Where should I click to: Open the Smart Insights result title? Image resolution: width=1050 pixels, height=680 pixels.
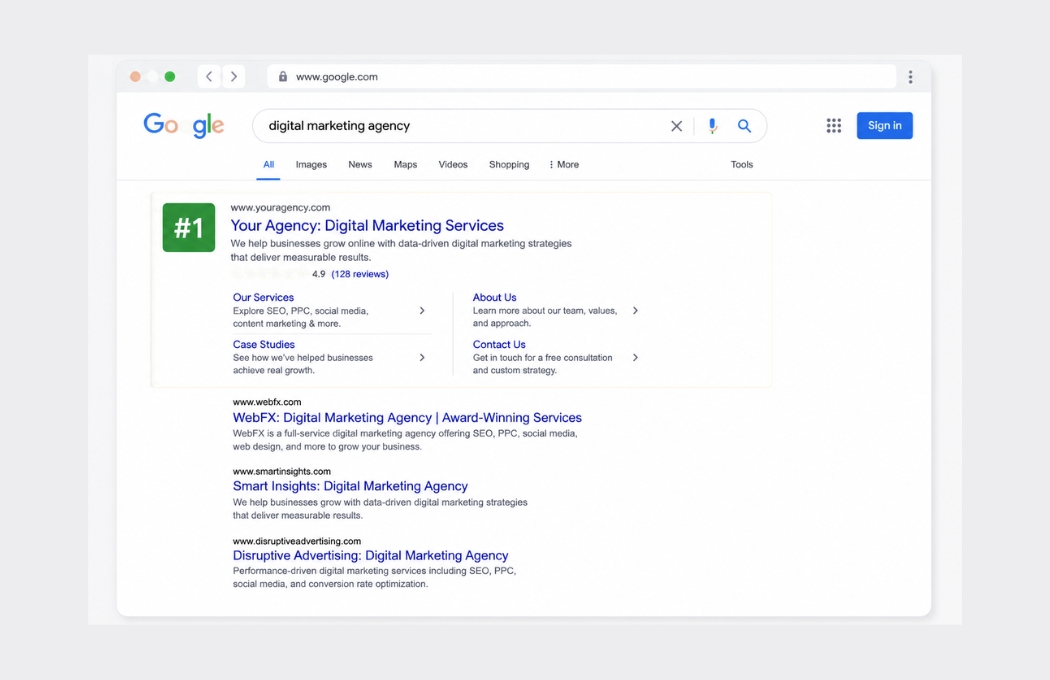(350, 486)
